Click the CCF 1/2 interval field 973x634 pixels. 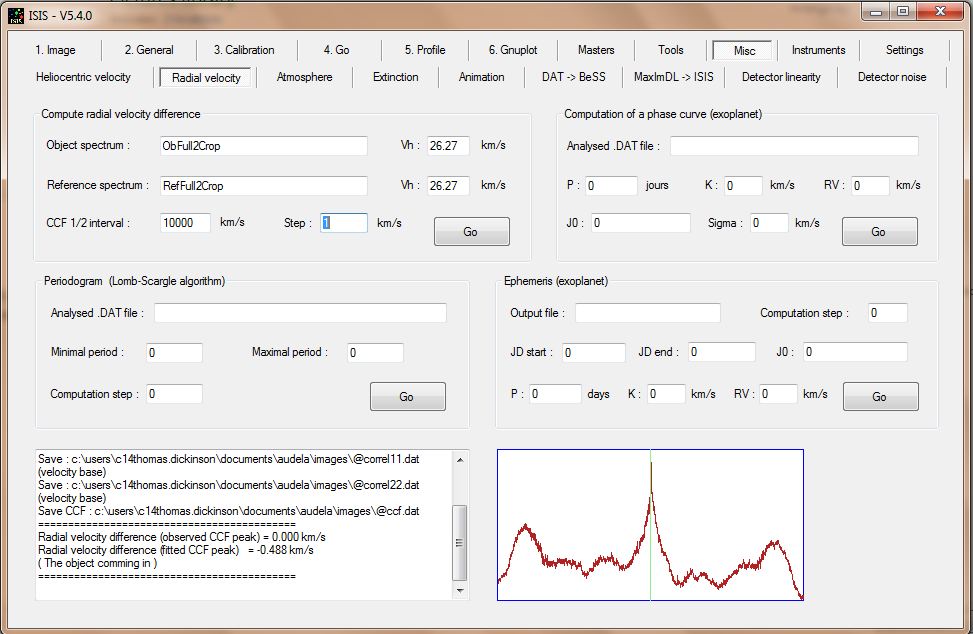(x=185, y=223)
